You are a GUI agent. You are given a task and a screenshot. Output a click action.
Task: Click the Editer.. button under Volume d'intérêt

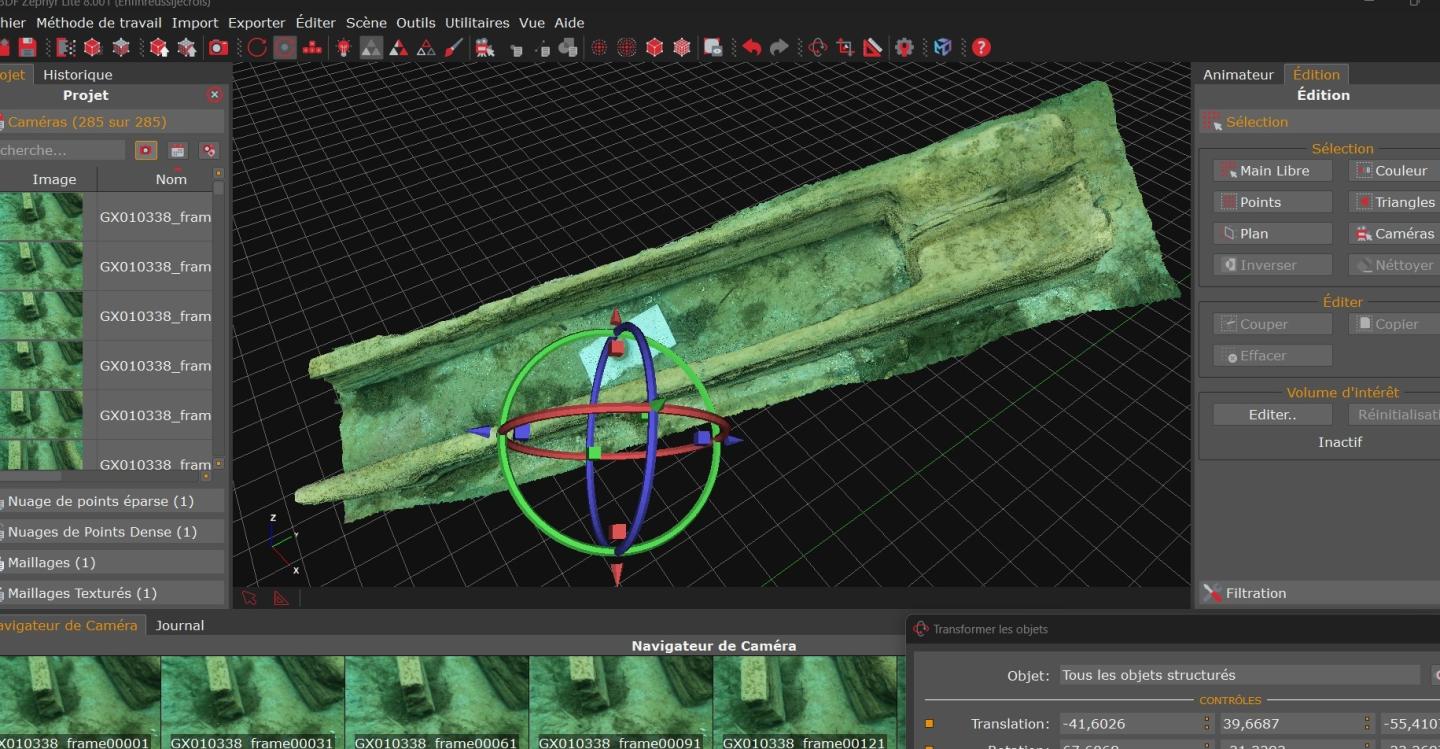[1272, 415]
